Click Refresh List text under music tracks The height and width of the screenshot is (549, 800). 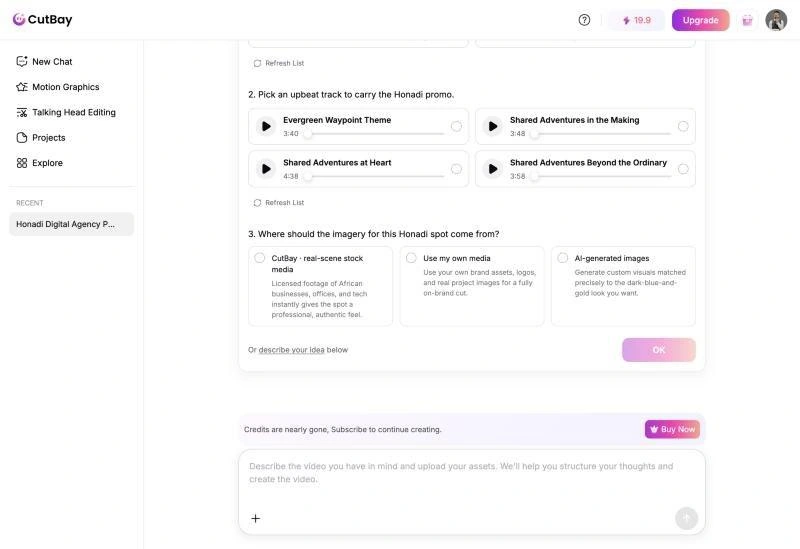click(x=285, y=203)
